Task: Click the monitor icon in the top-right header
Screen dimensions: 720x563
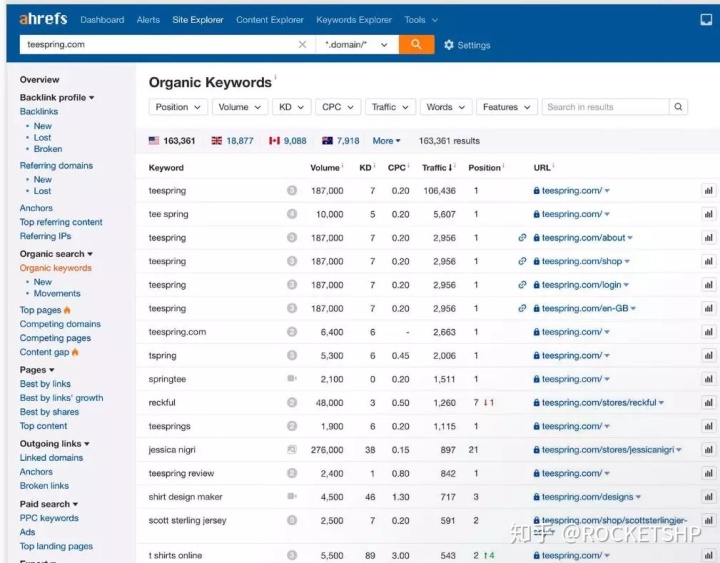Action: click(706, 19)
